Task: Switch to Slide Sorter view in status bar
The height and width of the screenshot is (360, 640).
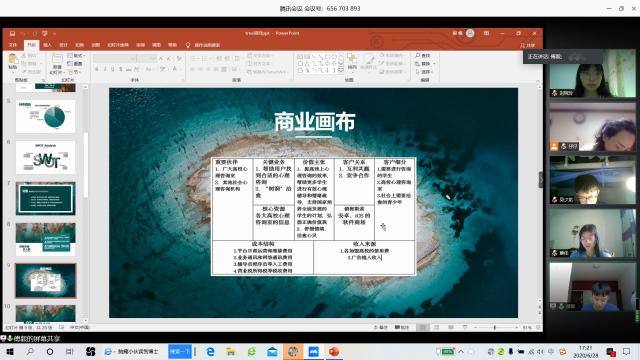Action: tap(436, 327)
